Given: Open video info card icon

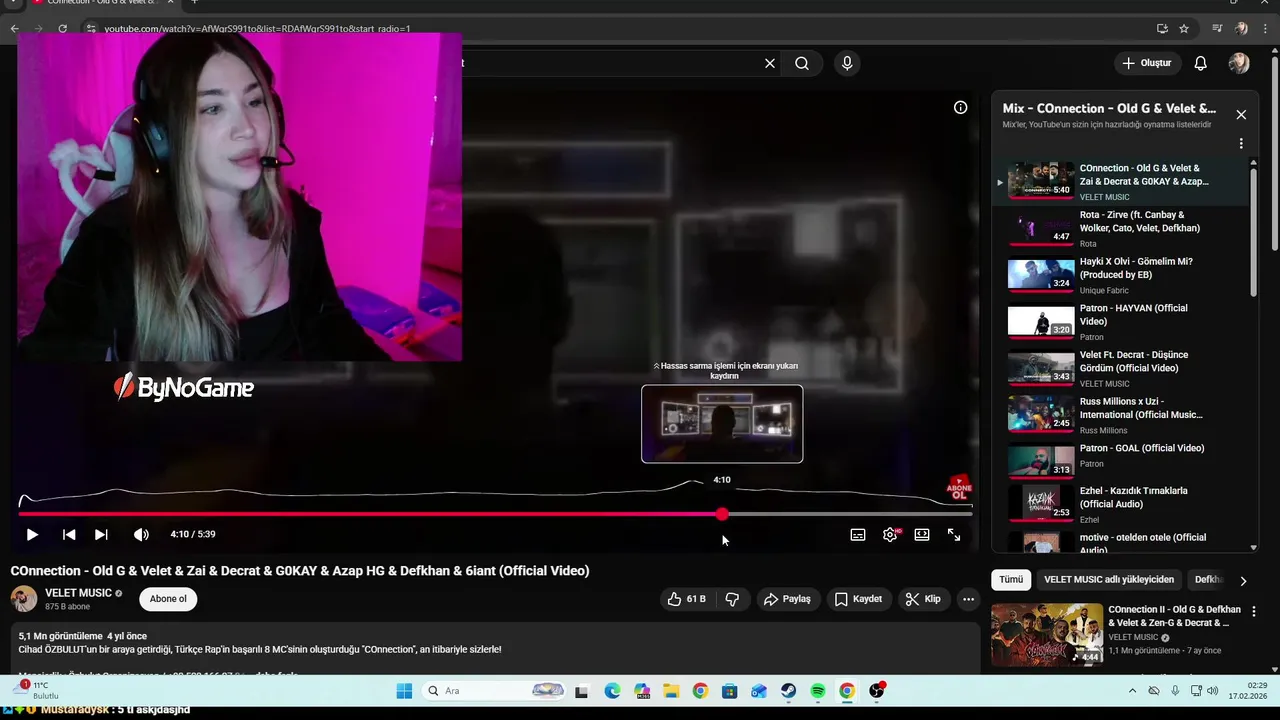Looking at the screenshot, I should [960, 107].
